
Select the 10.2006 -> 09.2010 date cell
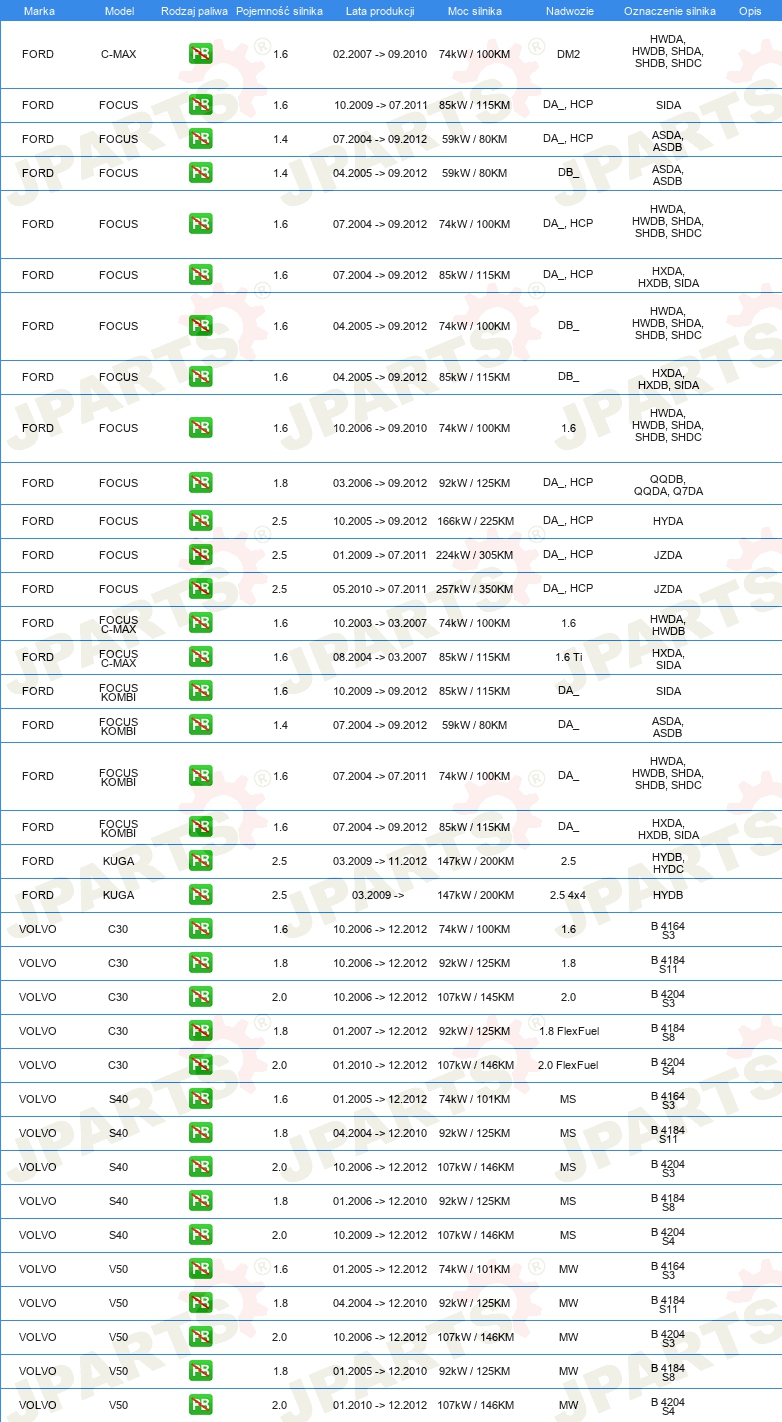pos(380,428)
